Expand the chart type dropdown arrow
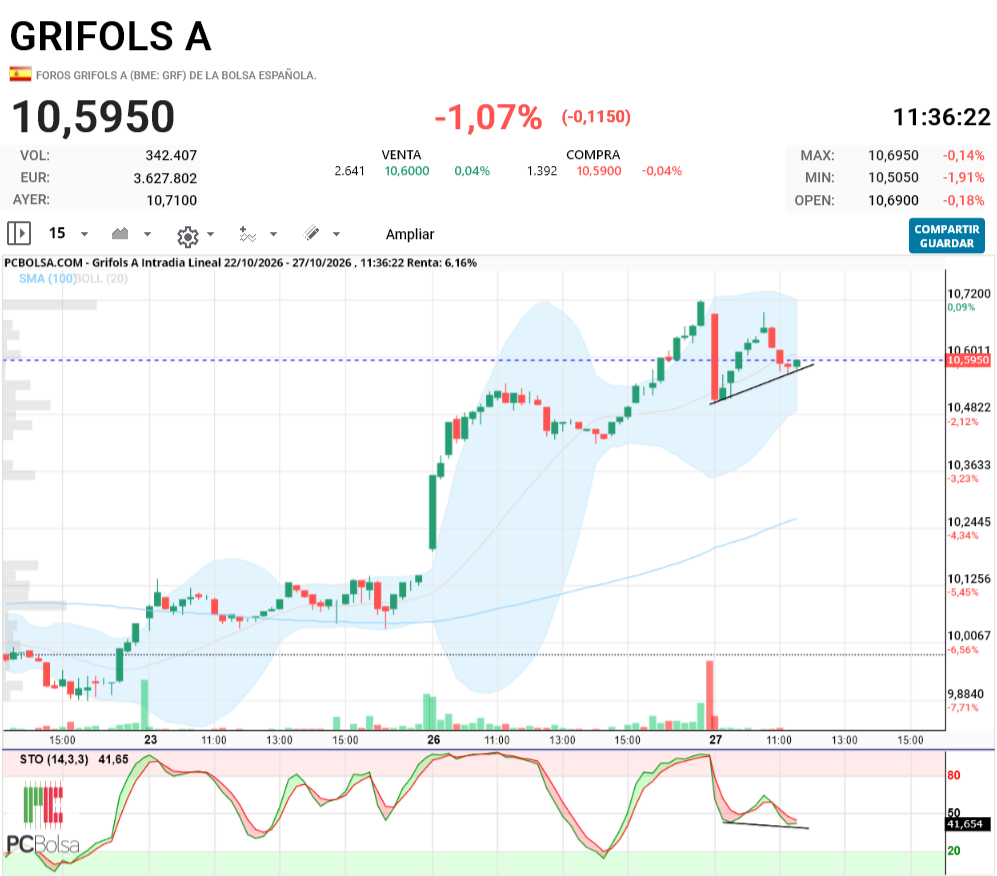The height and width of the screenshot is (876, 997). 148,234
